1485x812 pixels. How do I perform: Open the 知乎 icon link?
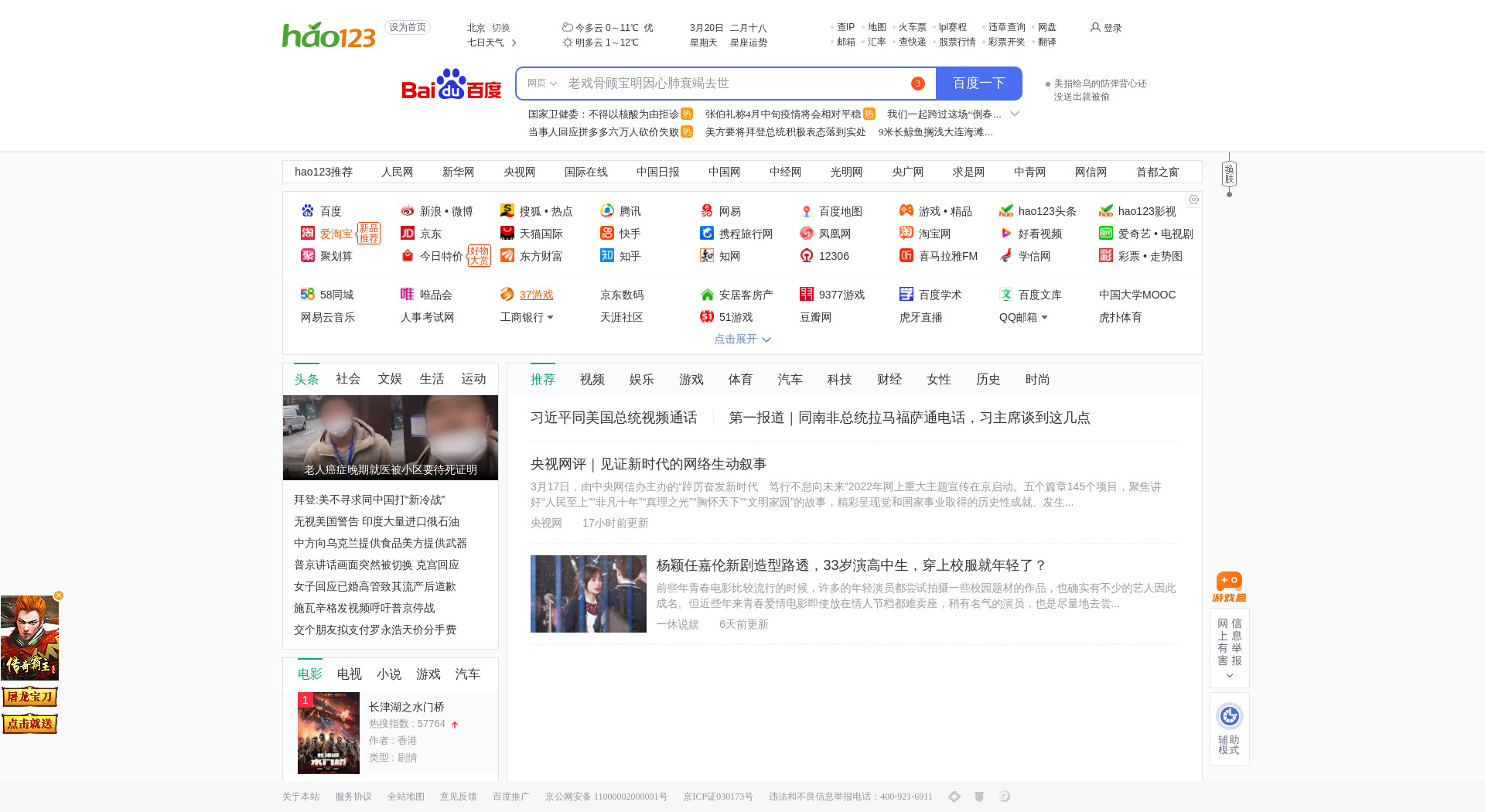tap(607, 255)
